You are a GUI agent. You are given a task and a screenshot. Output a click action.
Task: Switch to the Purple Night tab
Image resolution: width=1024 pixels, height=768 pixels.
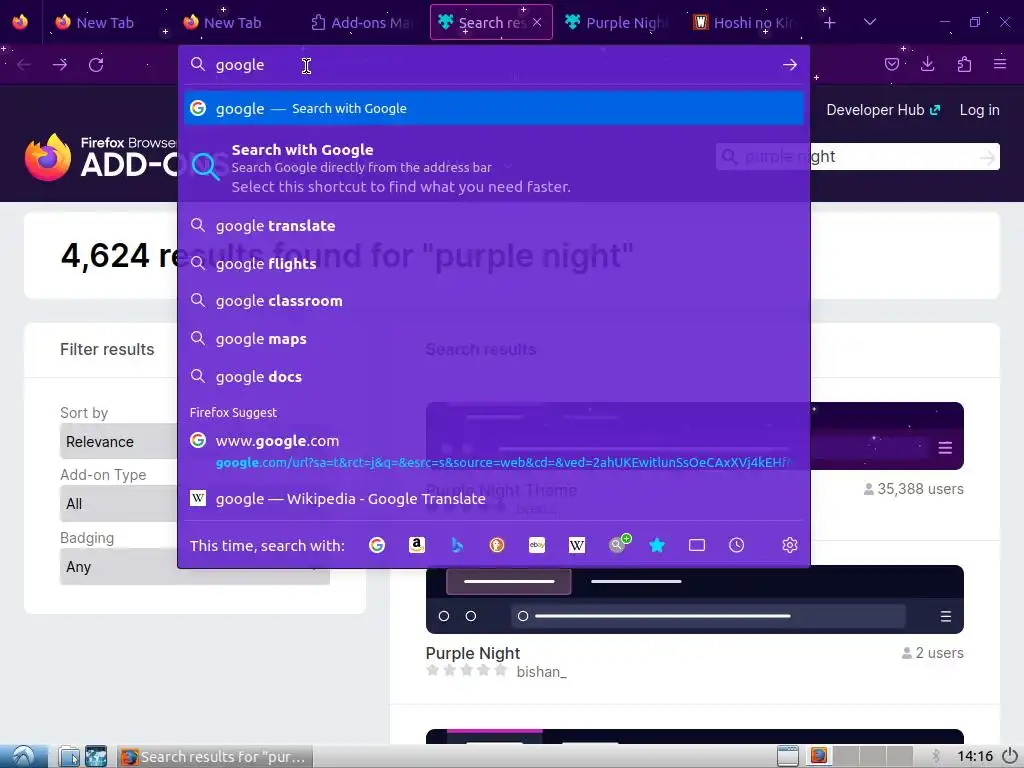[617, 22]
